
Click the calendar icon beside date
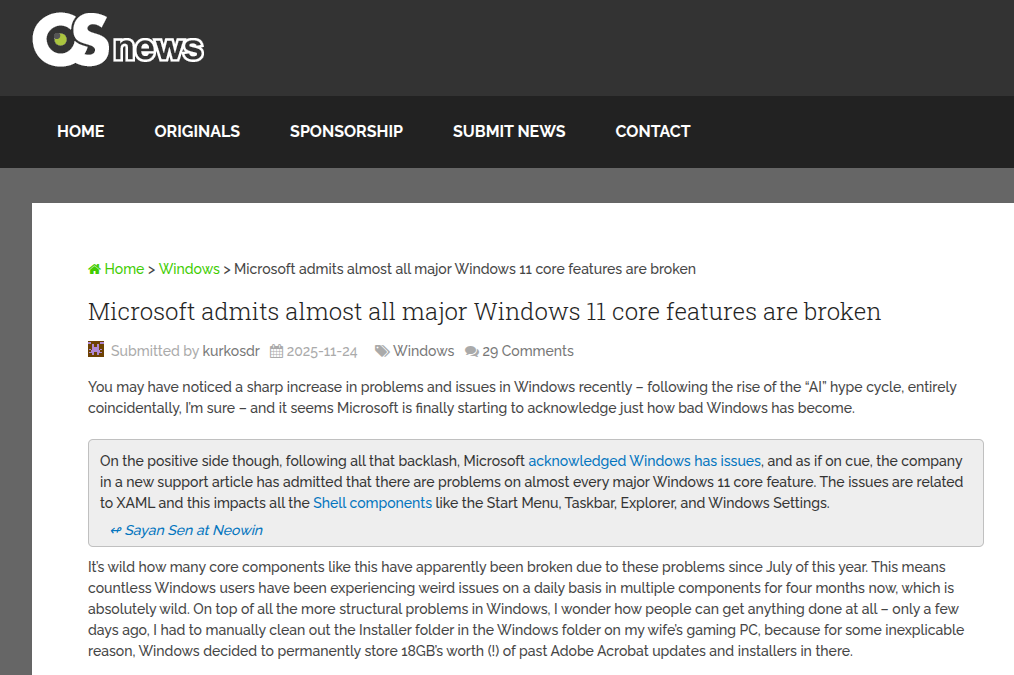(276, 351)
